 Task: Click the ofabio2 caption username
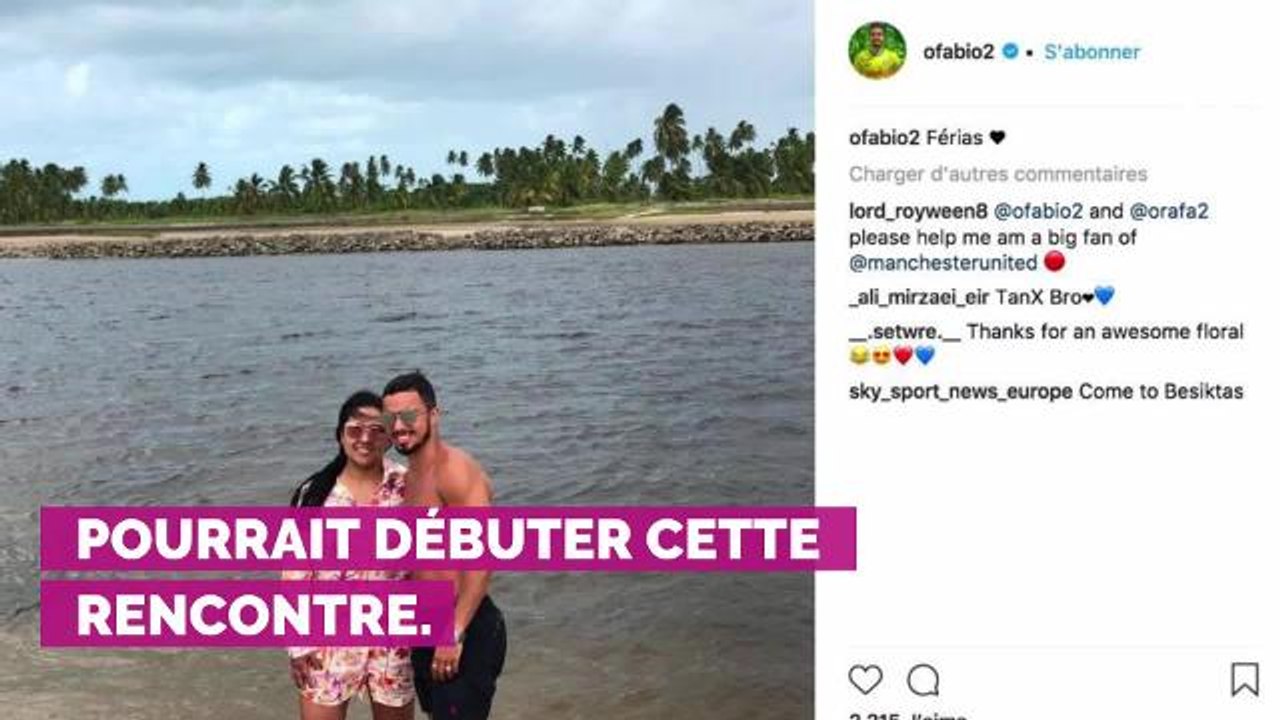[884, 138]
